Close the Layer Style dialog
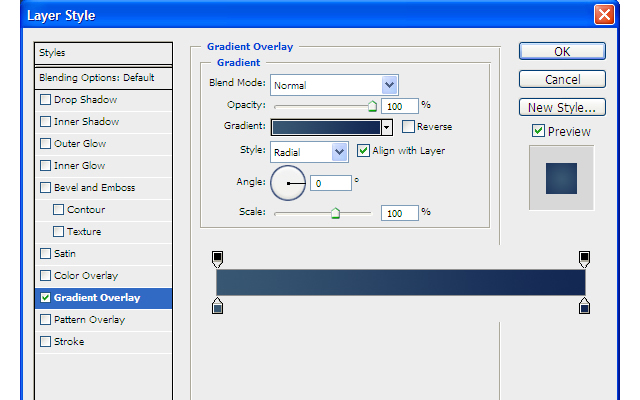Viewport: 640px width, 400px height. [x=603, y=15]
